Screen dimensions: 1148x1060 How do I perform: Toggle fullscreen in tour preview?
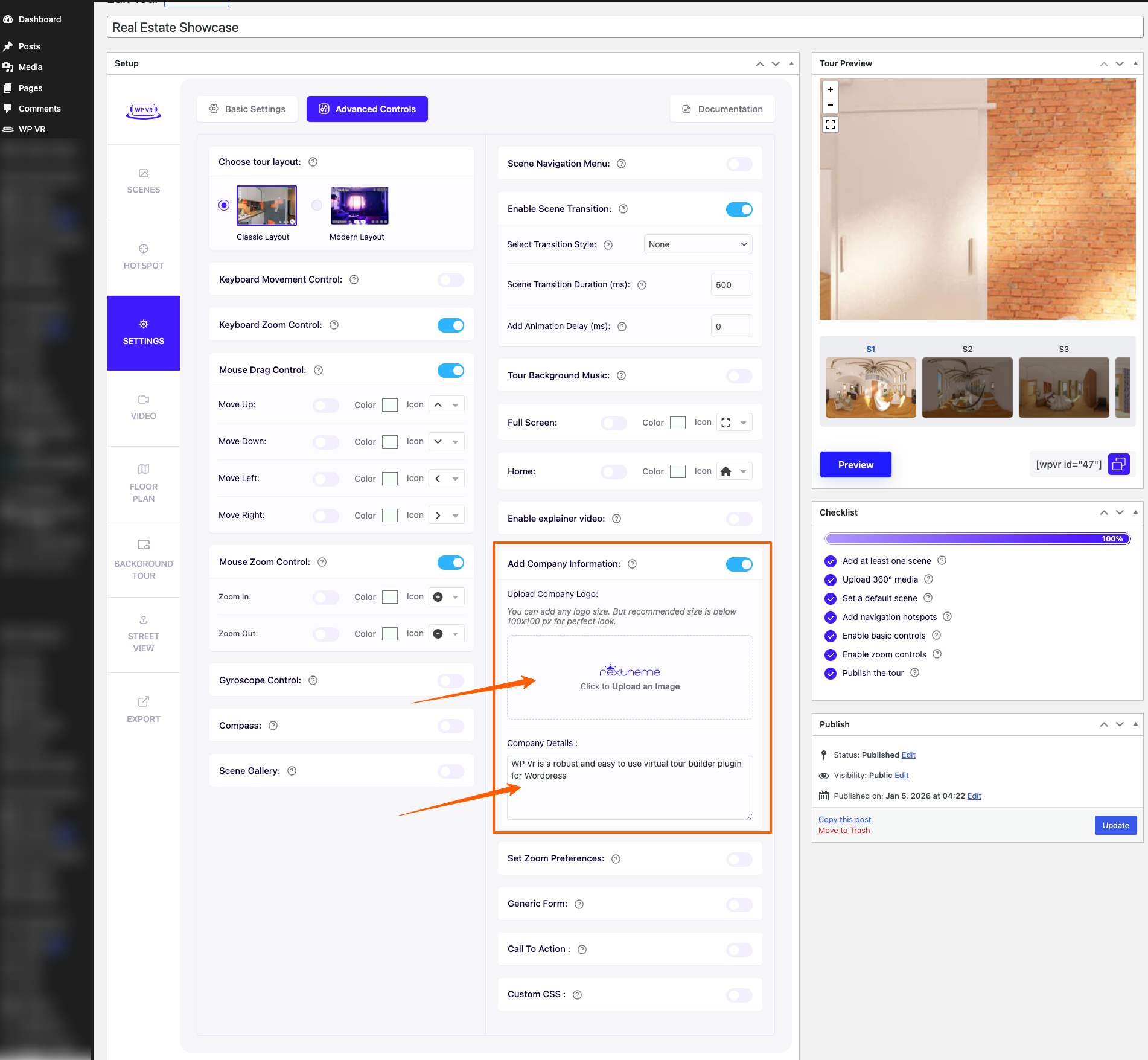tap(831, 124)
